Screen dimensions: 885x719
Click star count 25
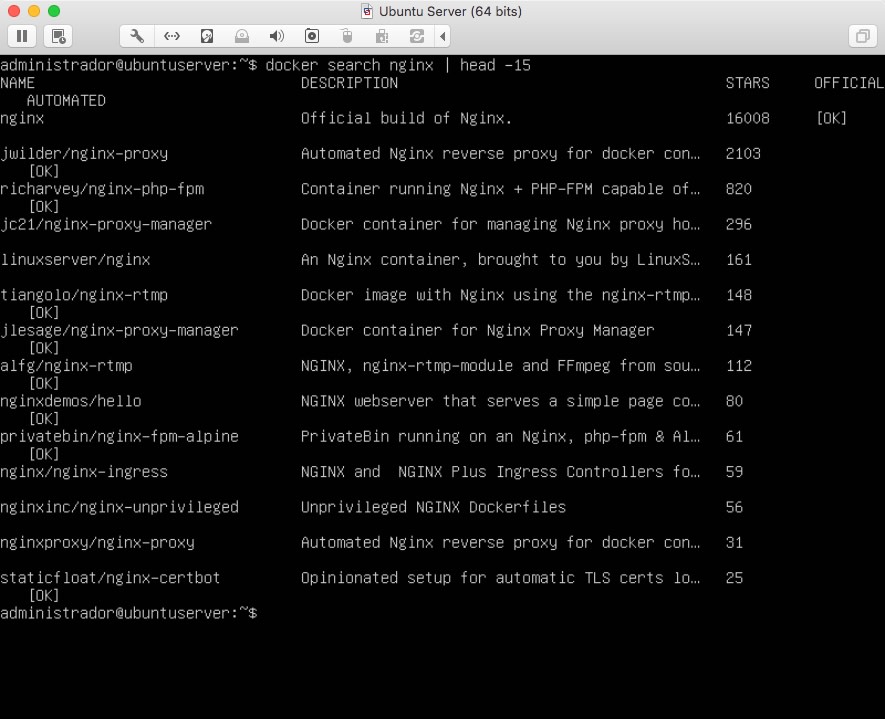click(734, 578)
